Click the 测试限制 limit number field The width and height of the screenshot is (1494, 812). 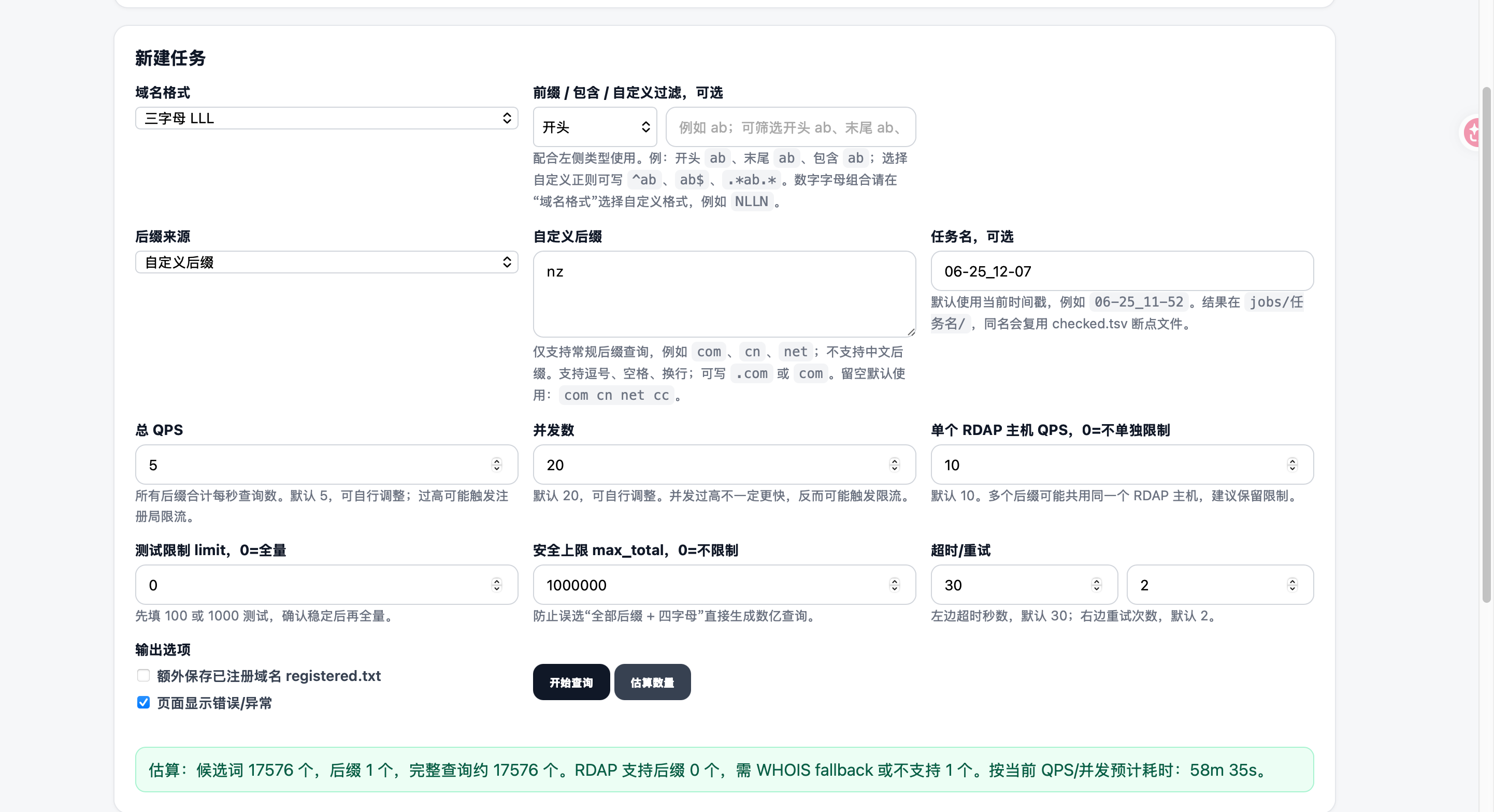[326, 585]
